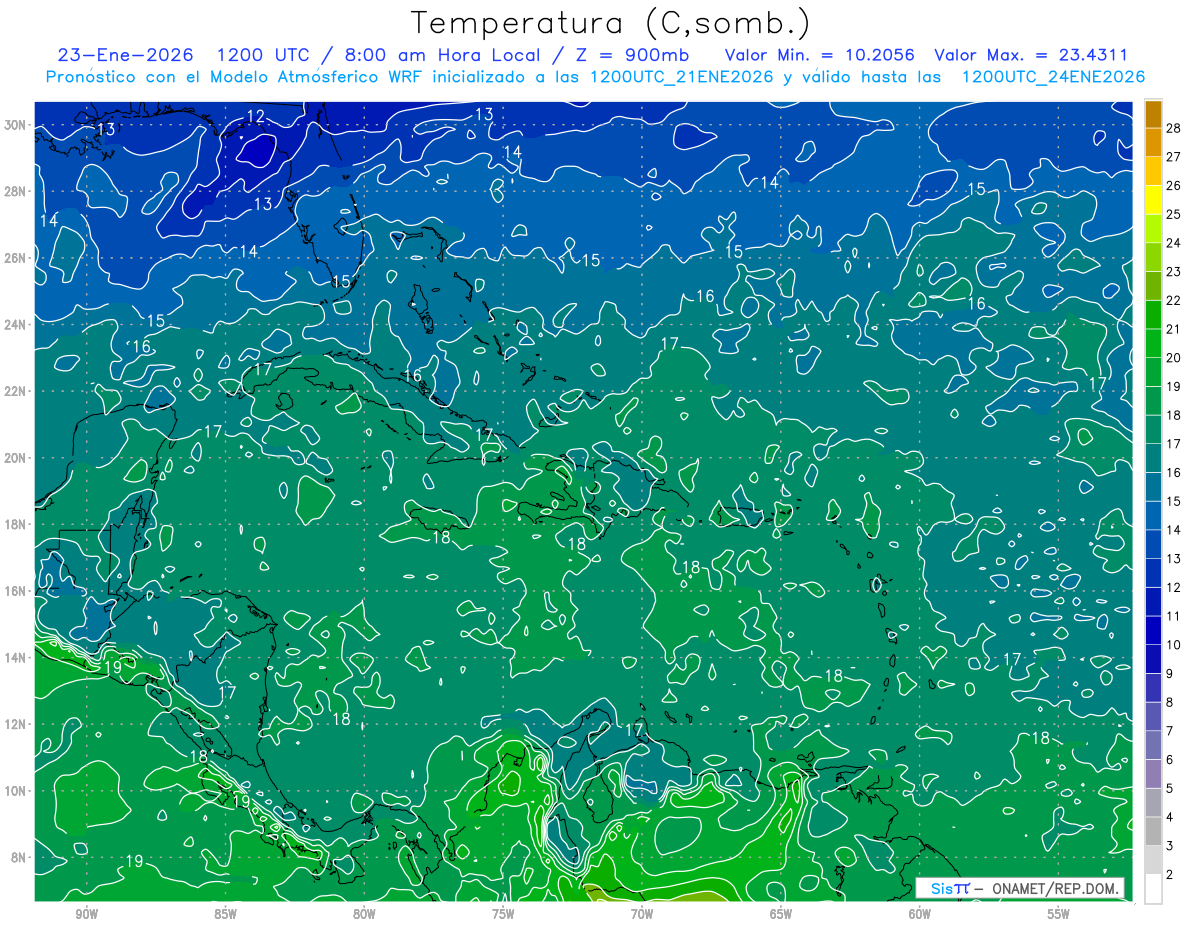Viewport: 1200px width, 927px height.
Task: Click the color legend value 11
Action: pos(1174,616)
